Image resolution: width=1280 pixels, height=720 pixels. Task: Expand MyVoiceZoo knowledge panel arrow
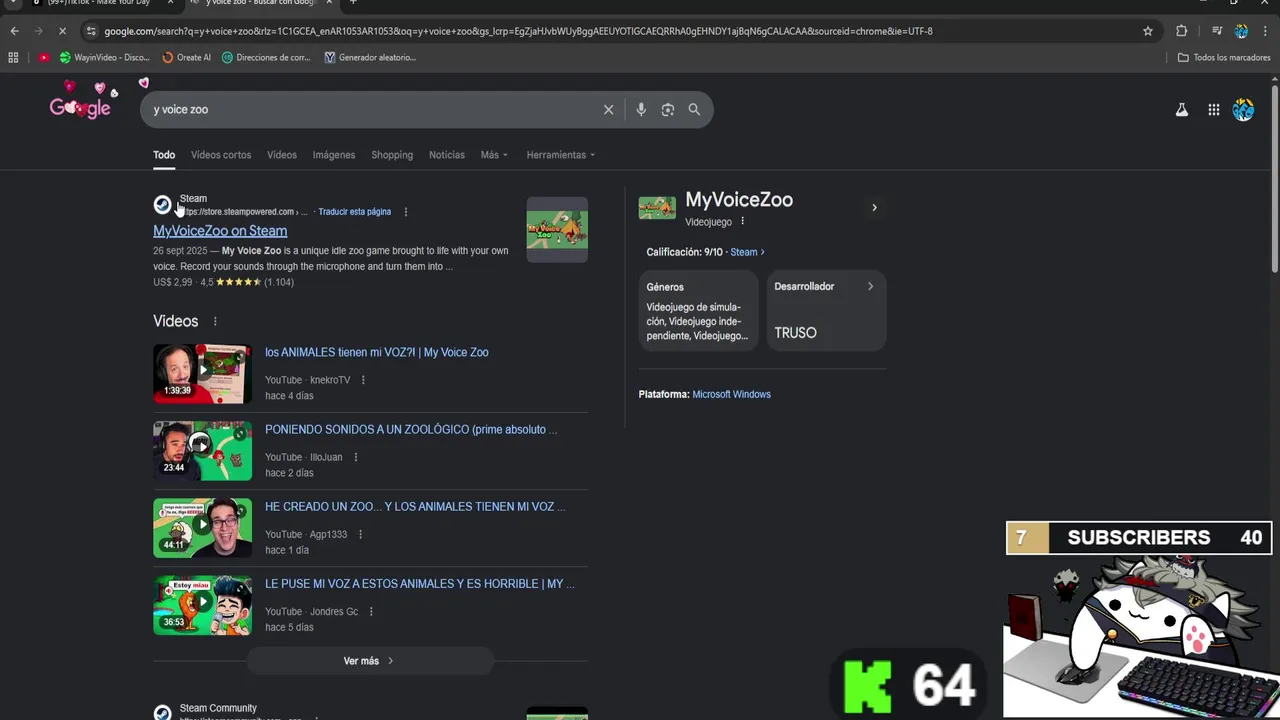pyautogui.click(x=874, y=208)
